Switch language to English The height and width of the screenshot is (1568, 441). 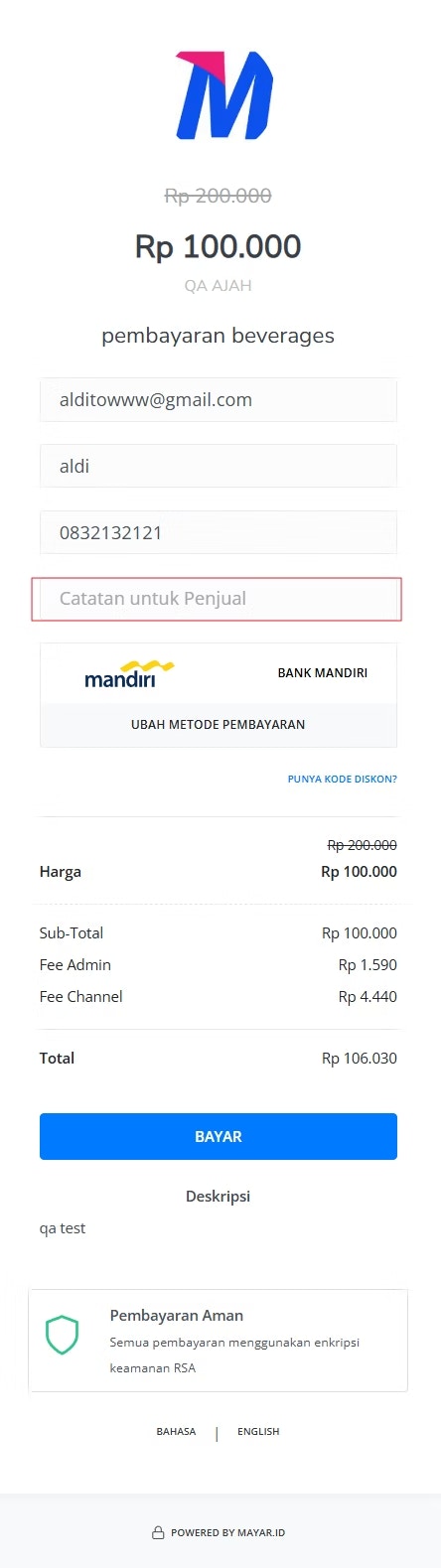[258, 1432]
